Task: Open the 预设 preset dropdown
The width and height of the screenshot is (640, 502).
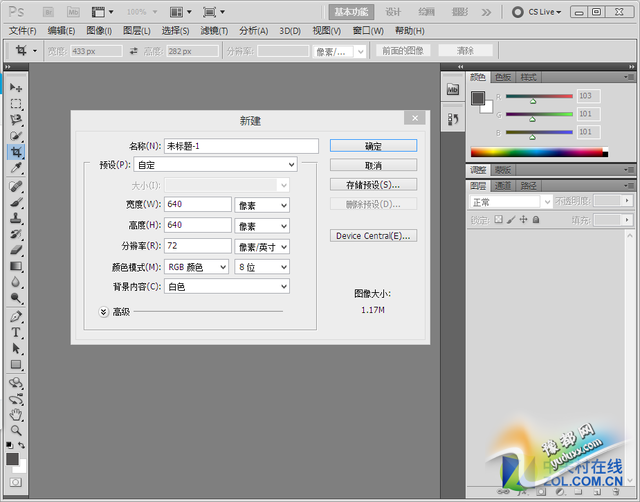Action: pyautogui.click(x=215, y=164)
